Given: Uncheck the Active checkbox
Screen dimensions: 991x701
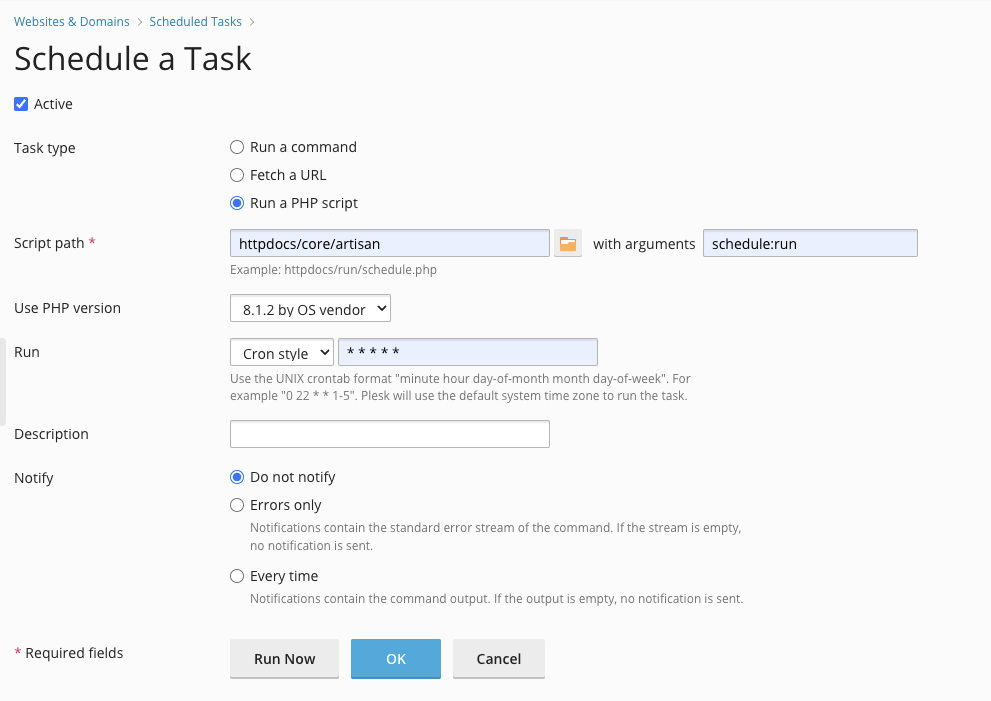Looking at the screenshot, I should [x=21, y=104].
